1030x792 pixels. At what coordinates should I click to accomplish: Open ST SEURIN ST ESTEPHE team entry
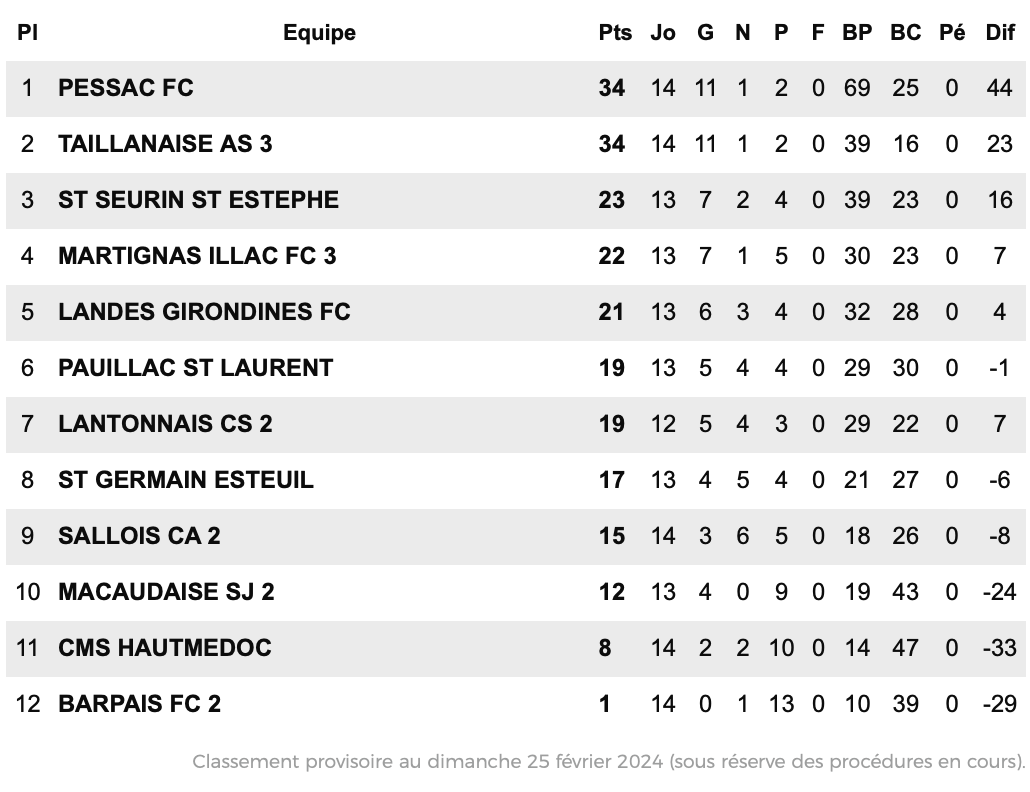point(198,200)
